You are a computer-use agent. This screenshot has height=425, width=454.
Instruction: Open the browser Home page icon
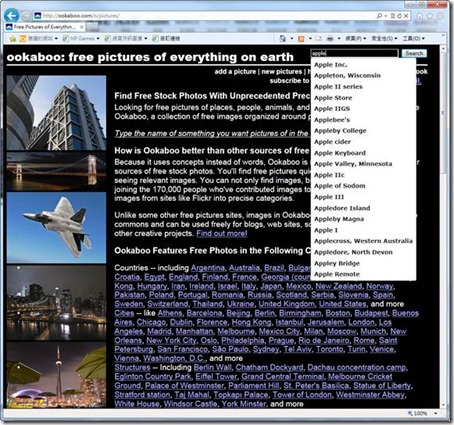pos(420,16)
